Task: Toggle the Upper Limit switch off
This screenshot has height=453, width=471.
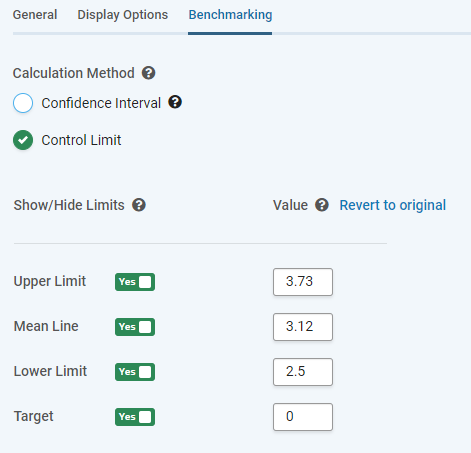Action: [x=135, y=282]
